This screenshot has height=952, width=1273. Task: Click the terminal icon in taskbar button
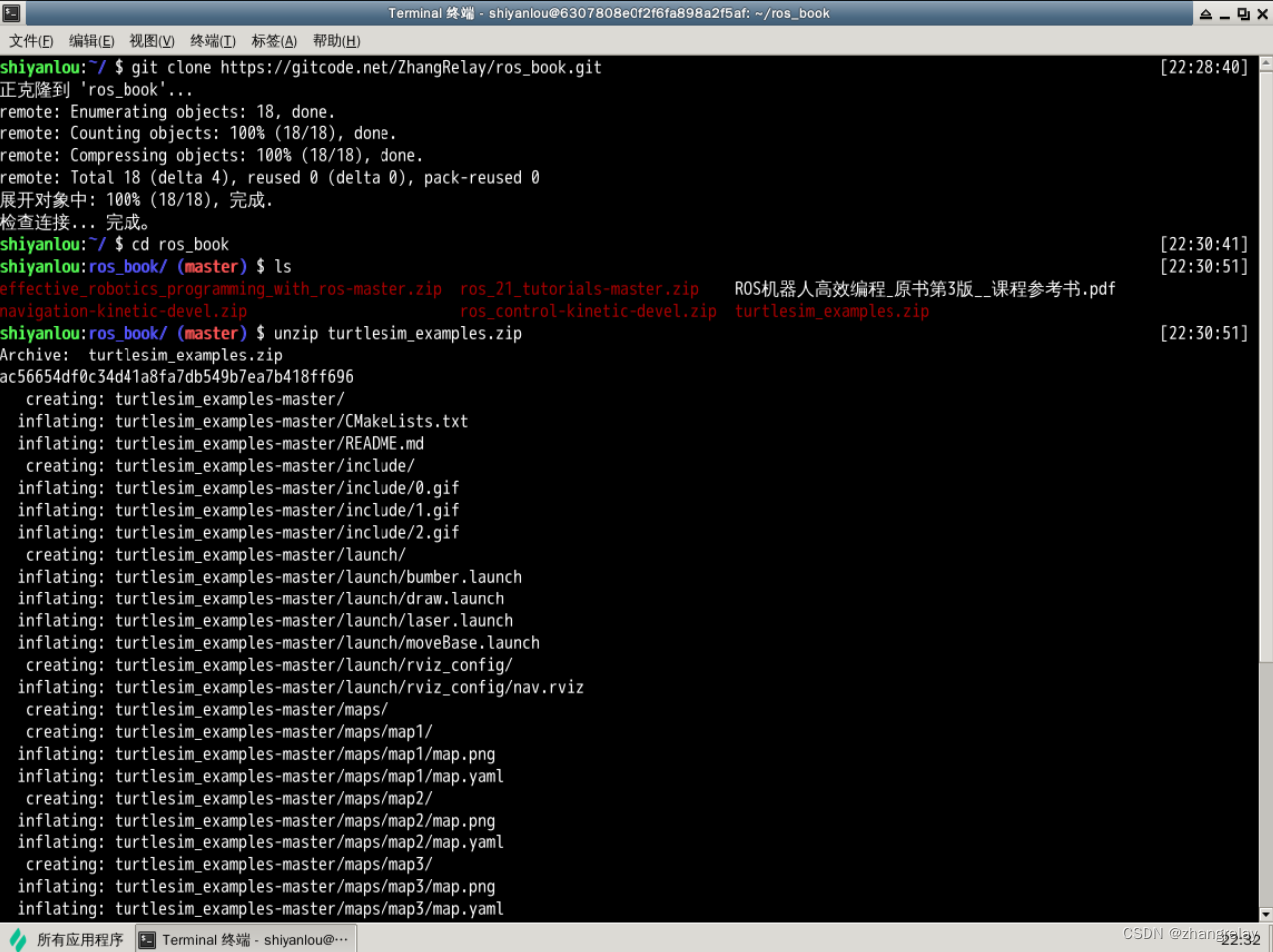tap(147, 939)
